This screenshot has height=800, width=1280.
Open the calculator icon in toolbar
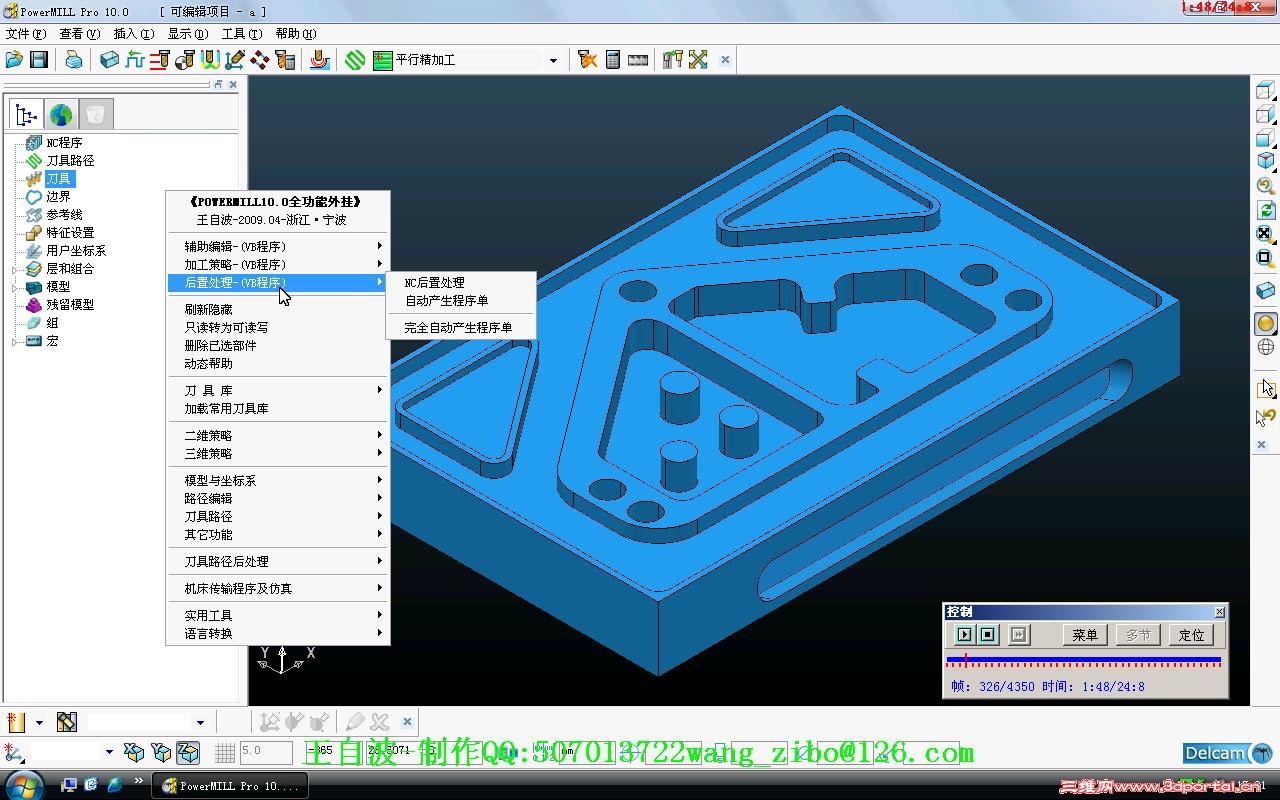pos(613,60)
